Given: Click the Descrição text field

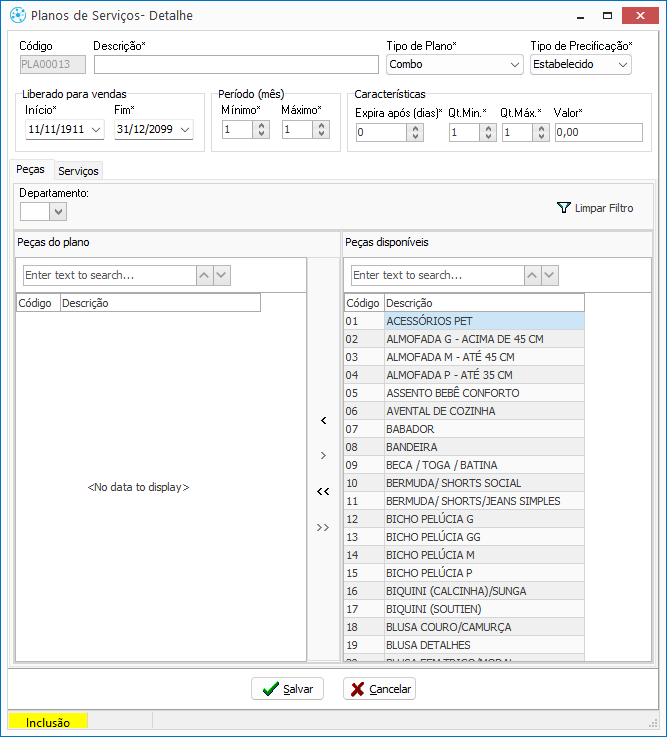Looking at the screenshot, I should 236,65.
